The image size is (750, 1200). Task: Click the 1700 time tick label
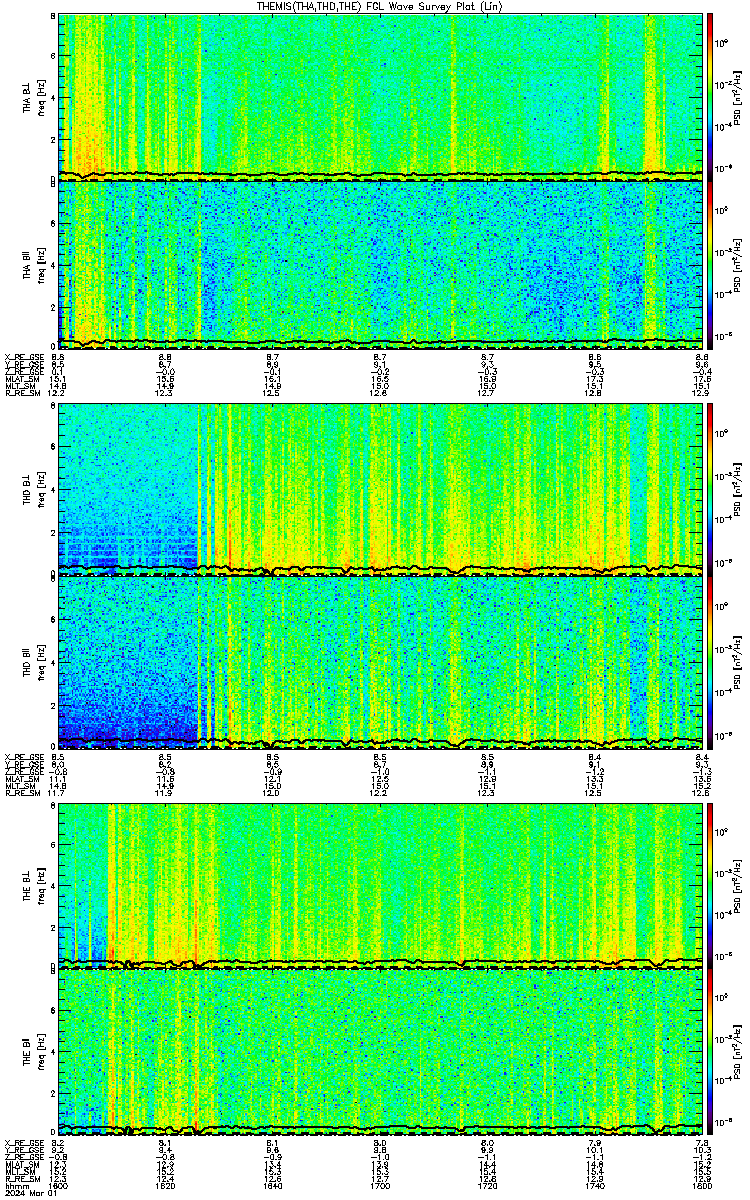(380, 1188)
